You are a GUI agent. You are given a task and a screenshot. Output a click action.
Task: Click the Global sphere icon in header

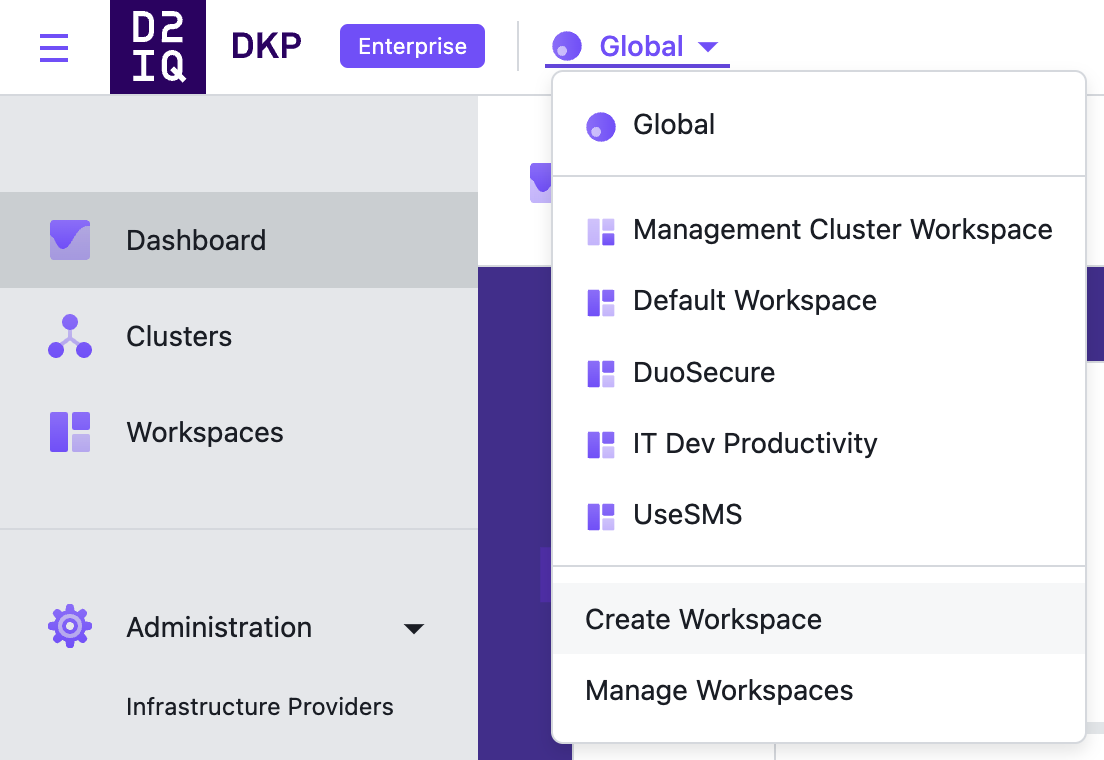pos(567,46)
